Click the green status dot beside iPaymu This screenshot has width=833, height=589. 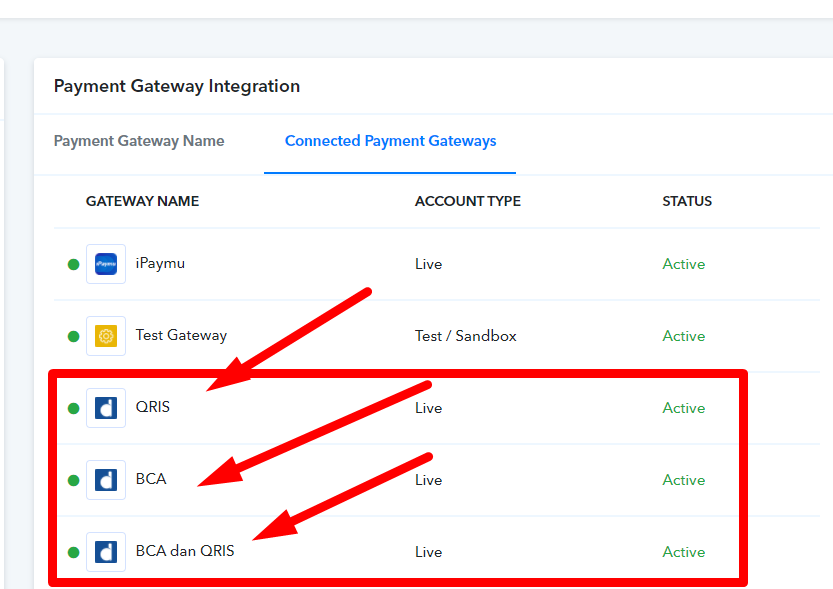tap(73, 264)
